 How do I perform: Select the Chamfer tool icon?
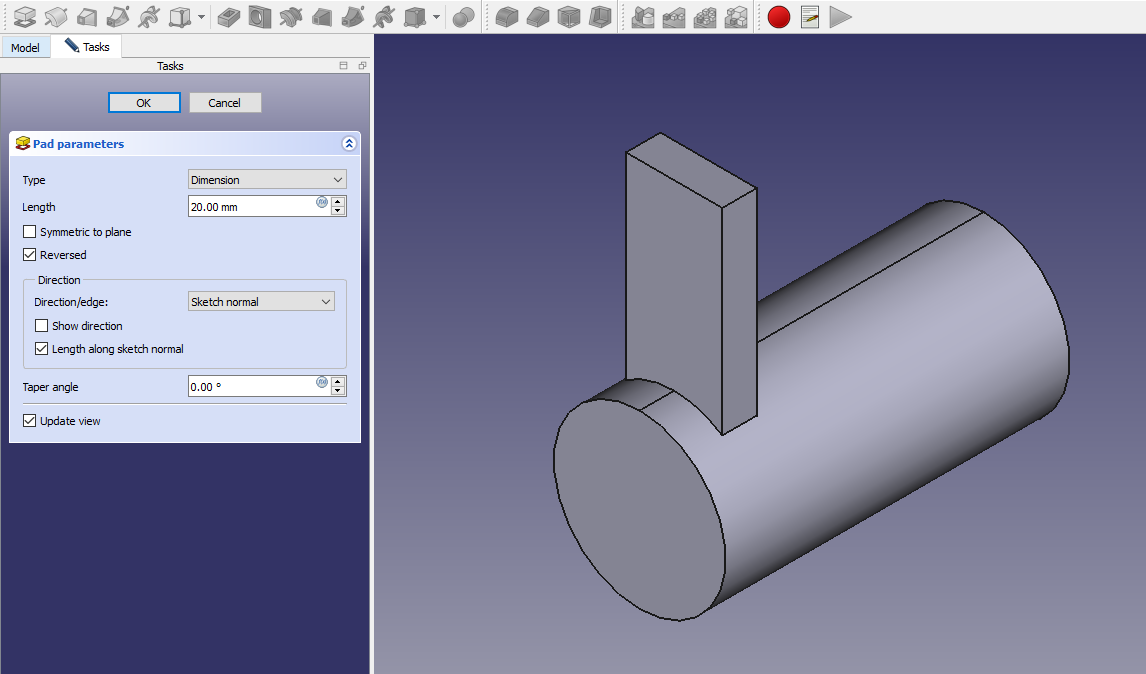click(538, 17)
